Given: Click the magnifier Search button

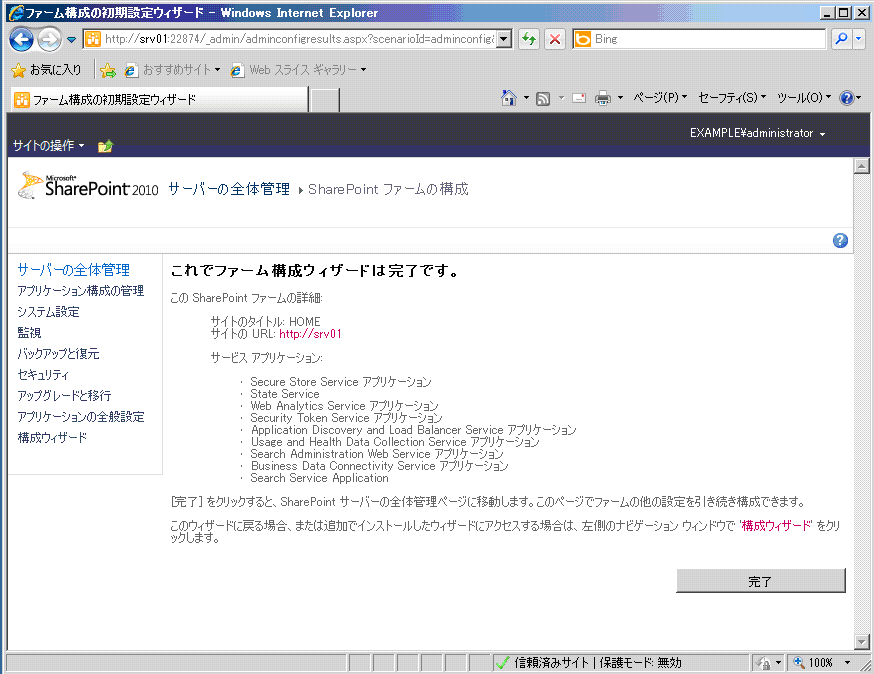Looking at the screenshot, I should point(841,38).
